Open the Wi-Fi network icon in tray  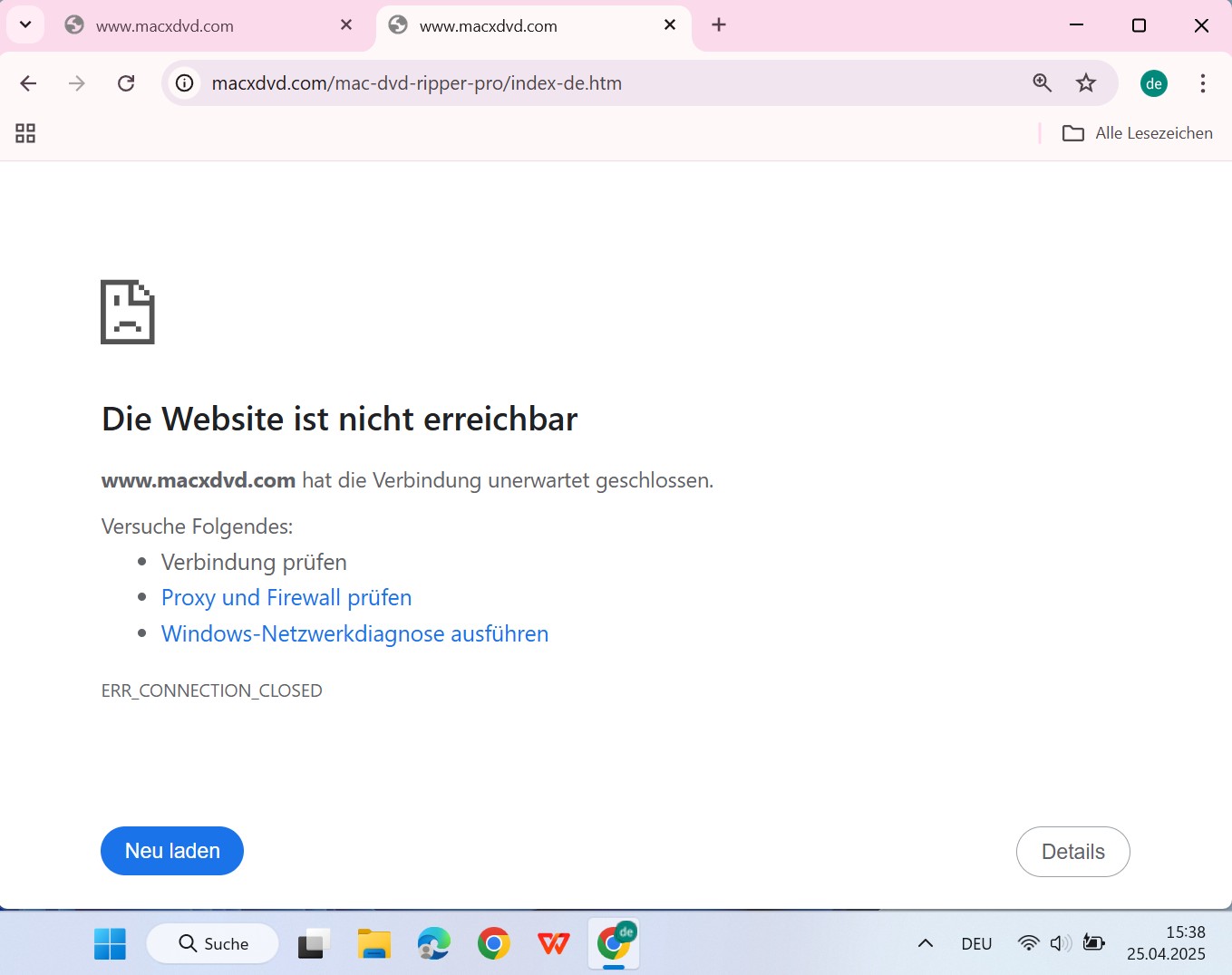click(1028, 943)
